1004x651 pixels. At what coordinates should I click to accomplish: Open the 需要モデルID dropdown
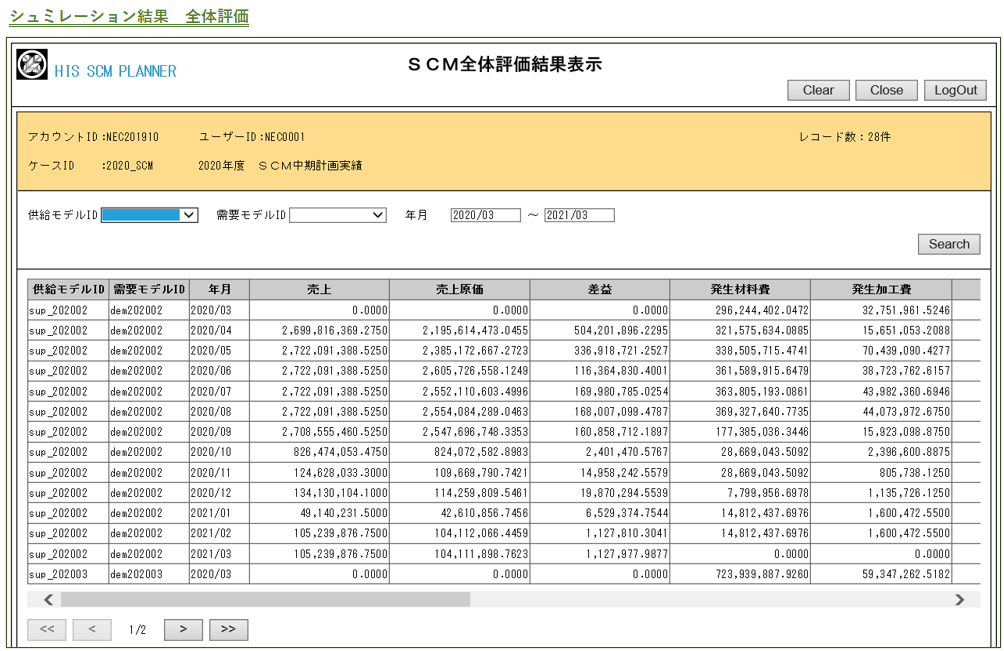(337, 215)
